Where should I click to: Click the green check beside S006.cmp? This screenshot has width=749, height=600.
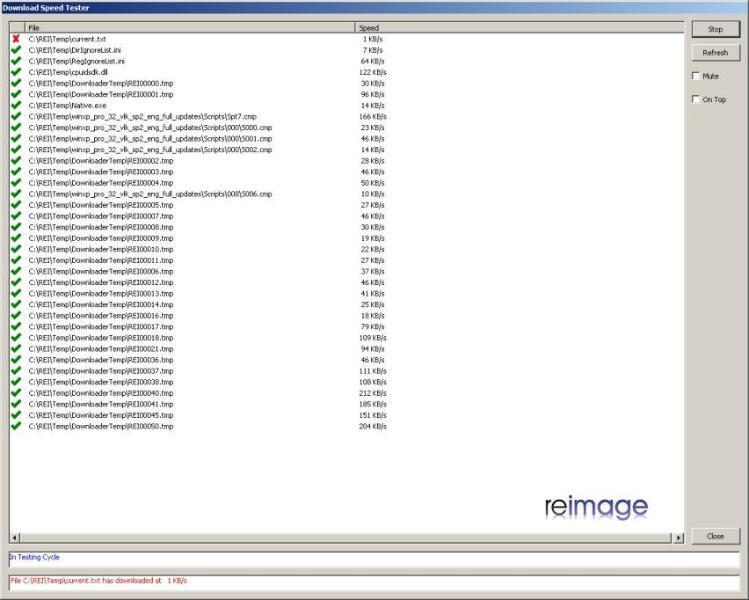pos(16,193)
